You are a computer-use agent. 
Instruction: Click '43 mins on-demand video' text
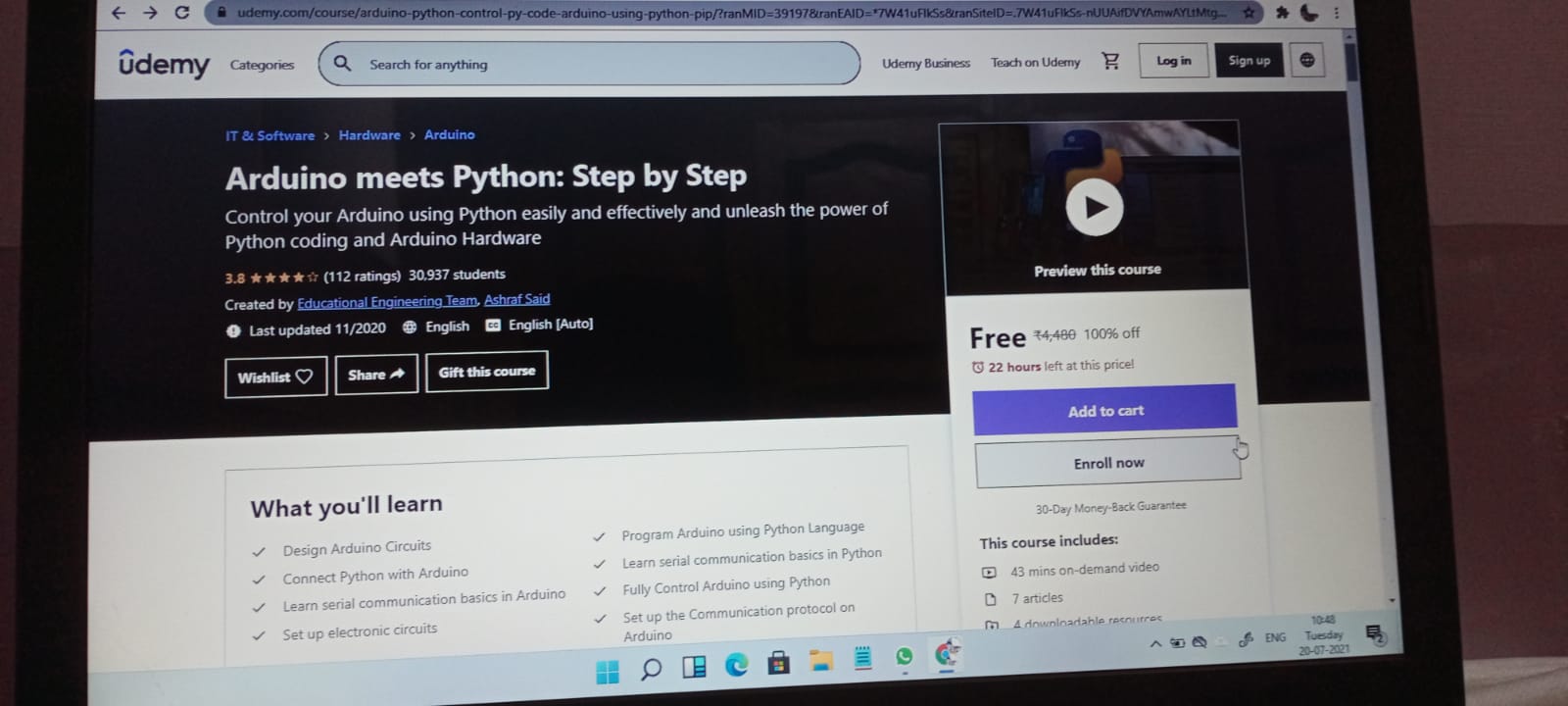(x=1084, y=569)
